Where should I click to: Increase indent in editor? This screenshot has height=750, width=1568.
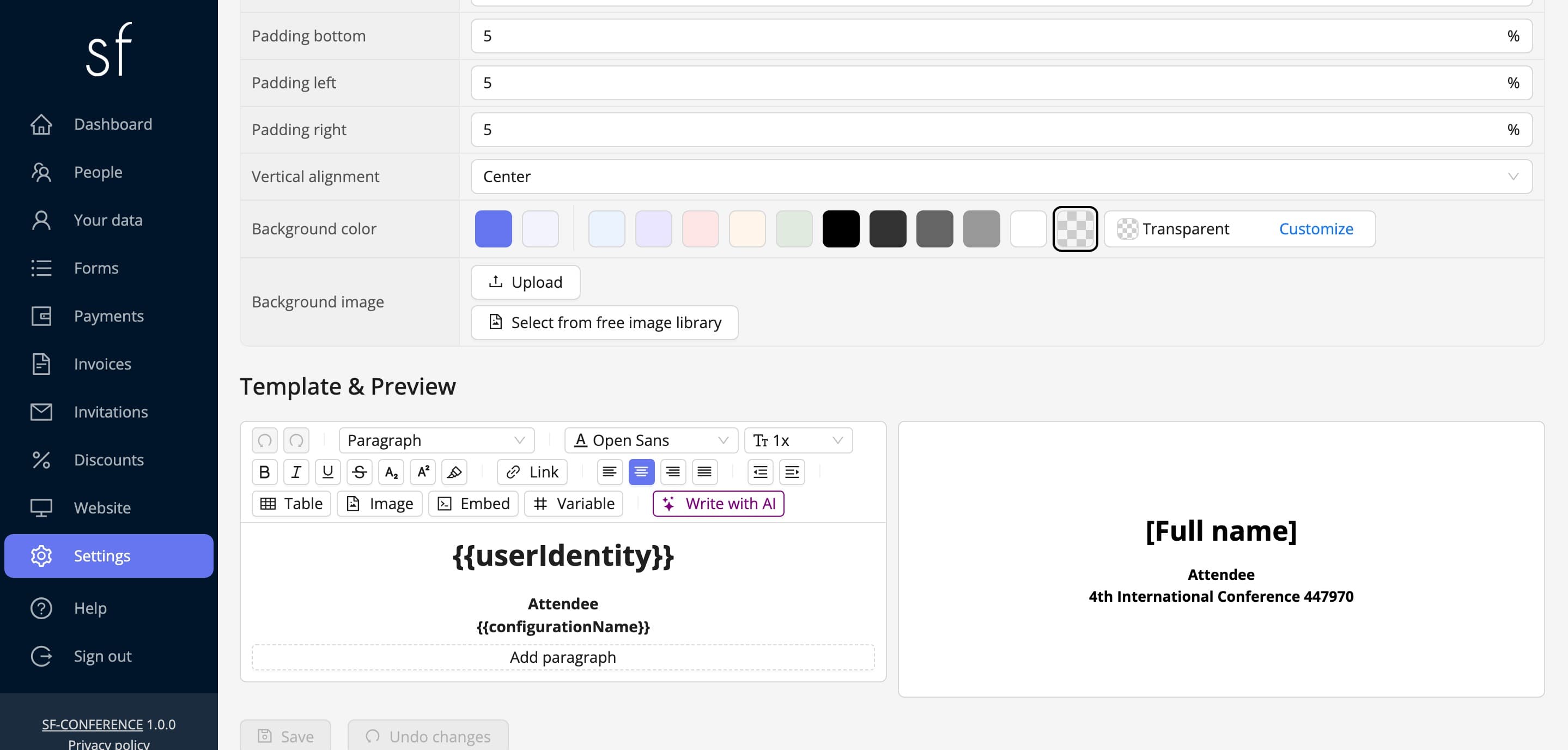click(793, 472)
